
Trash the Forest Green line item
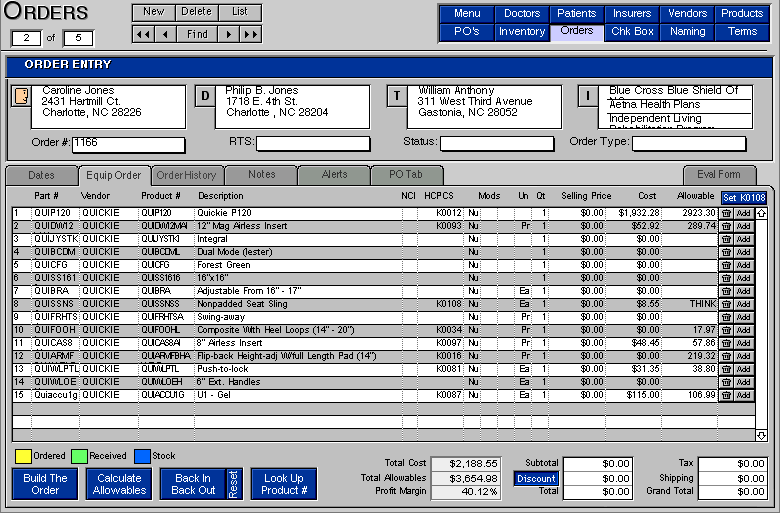(726, 265)
